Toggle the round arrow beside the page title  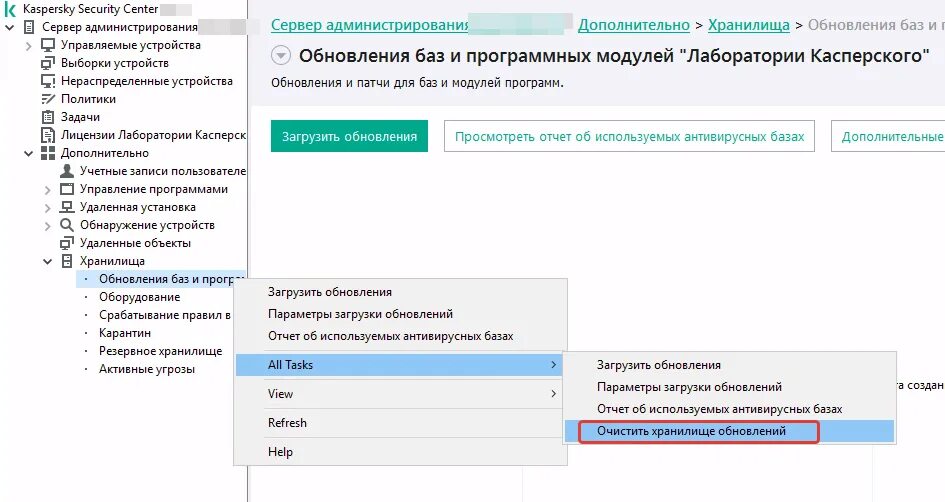click(281, 55)
